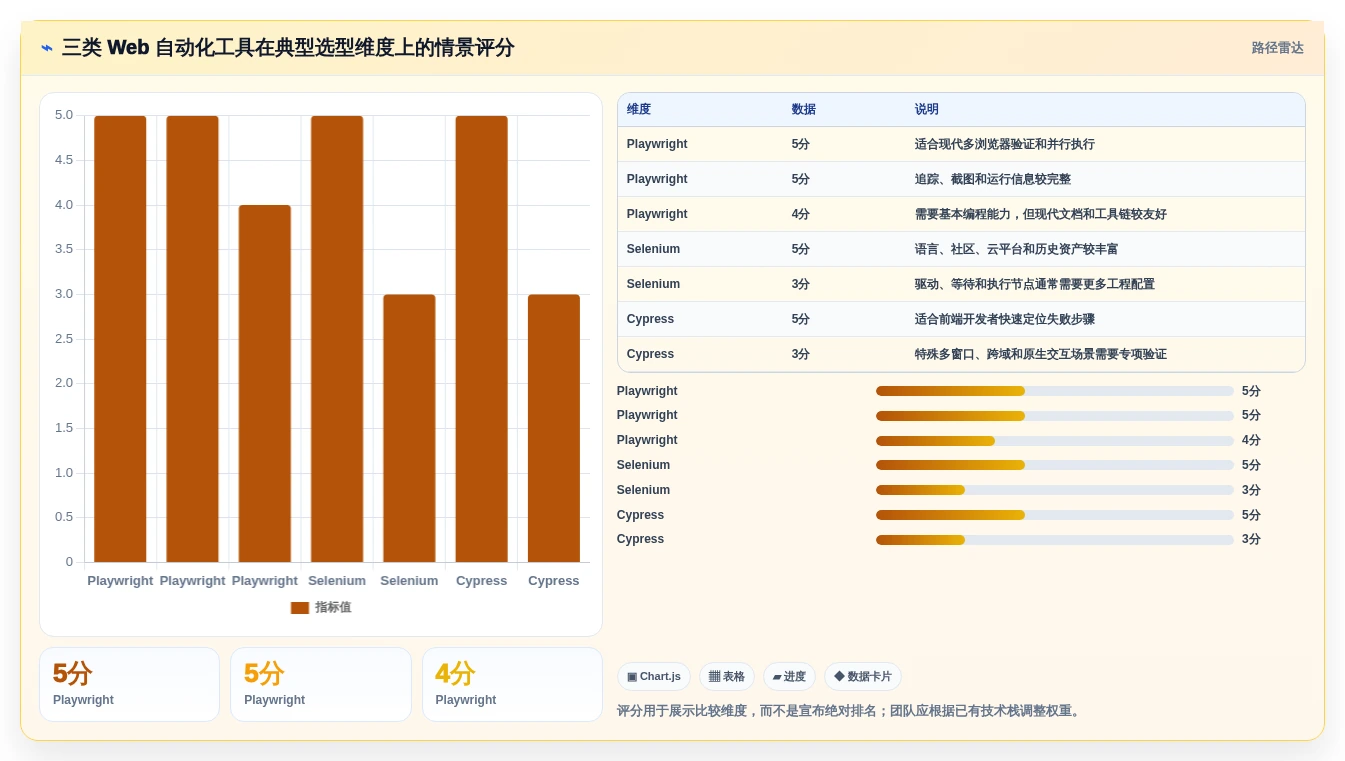Click the lightning icon beside the title
The image size is (1345, 761).
47,48
